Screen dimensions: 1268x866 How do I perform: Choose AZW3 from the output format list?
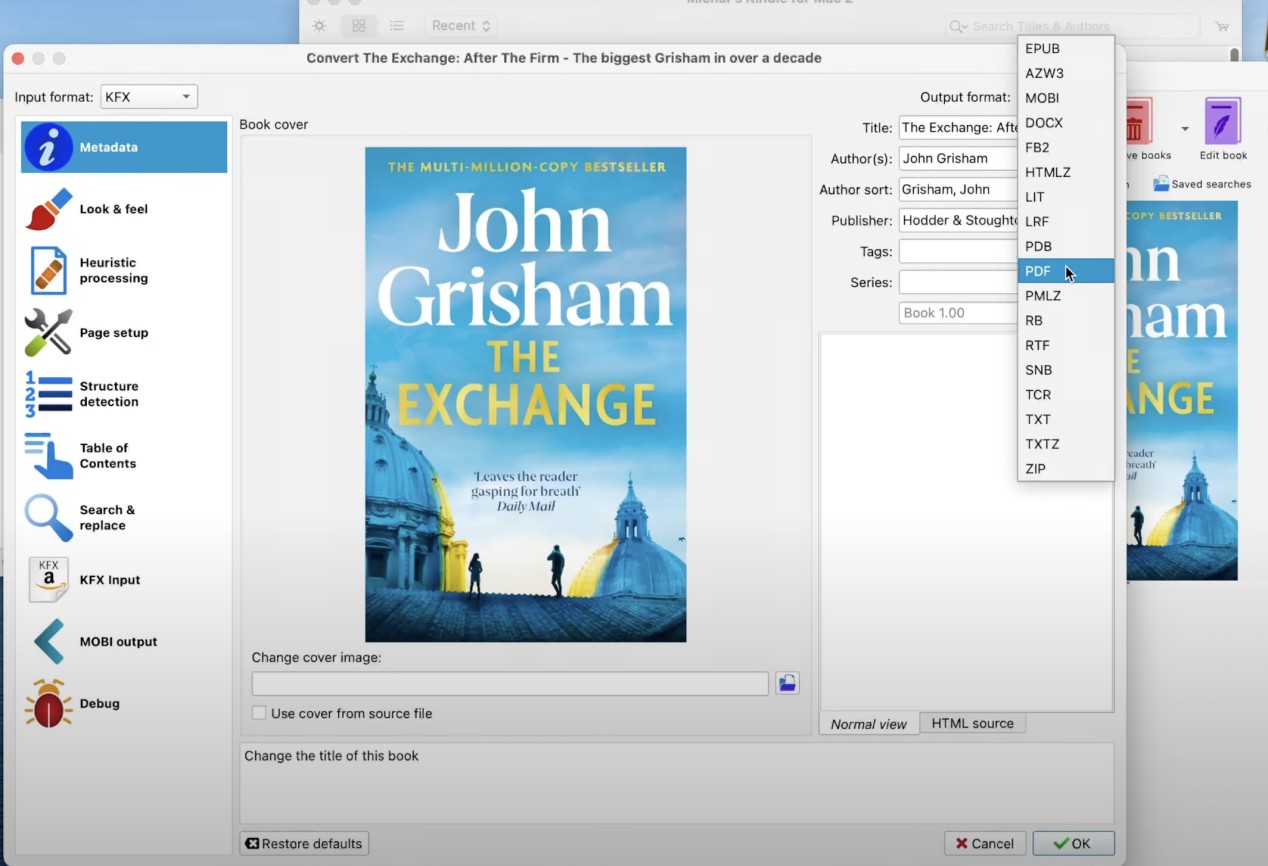click(1066, 73)
